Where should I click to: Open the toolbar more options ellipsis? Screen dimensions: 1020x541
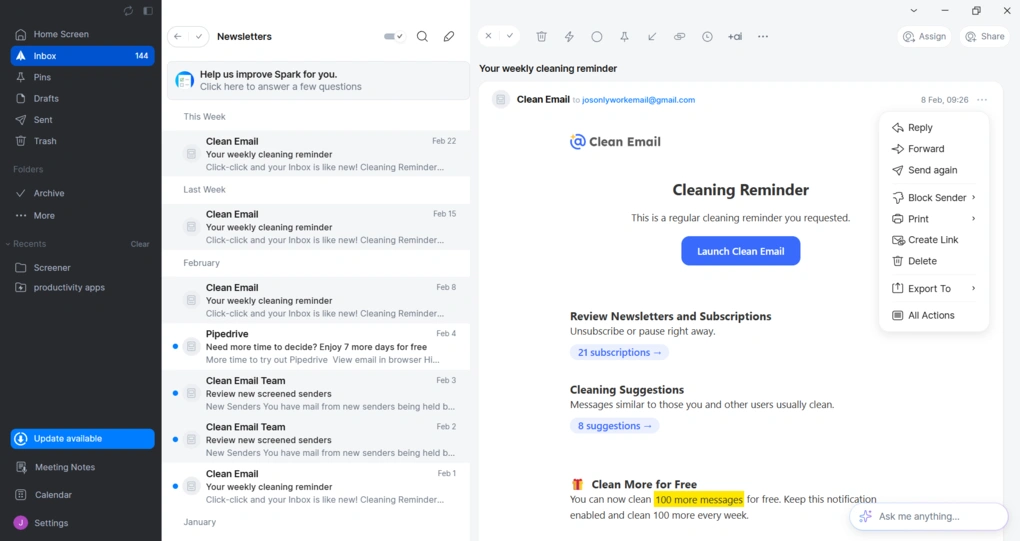(763, 36)
